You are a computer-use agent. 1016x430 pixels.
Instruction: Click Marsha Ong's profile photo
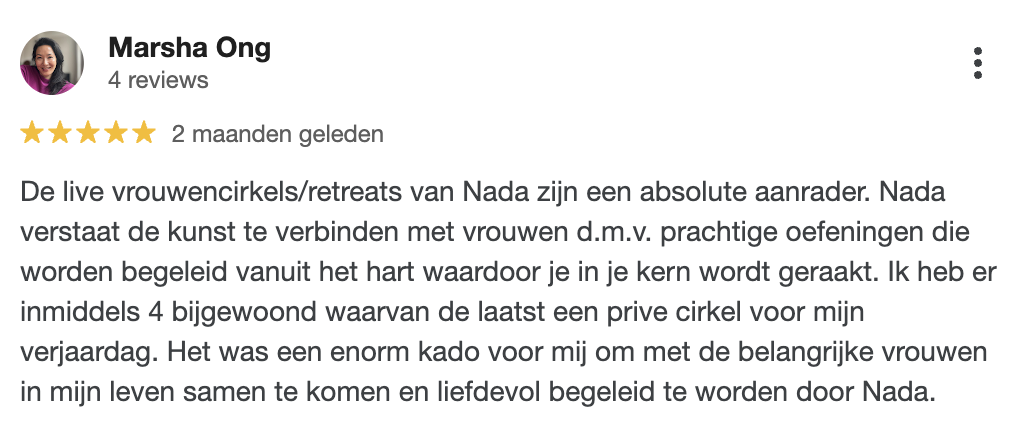(x=52, y=63)
